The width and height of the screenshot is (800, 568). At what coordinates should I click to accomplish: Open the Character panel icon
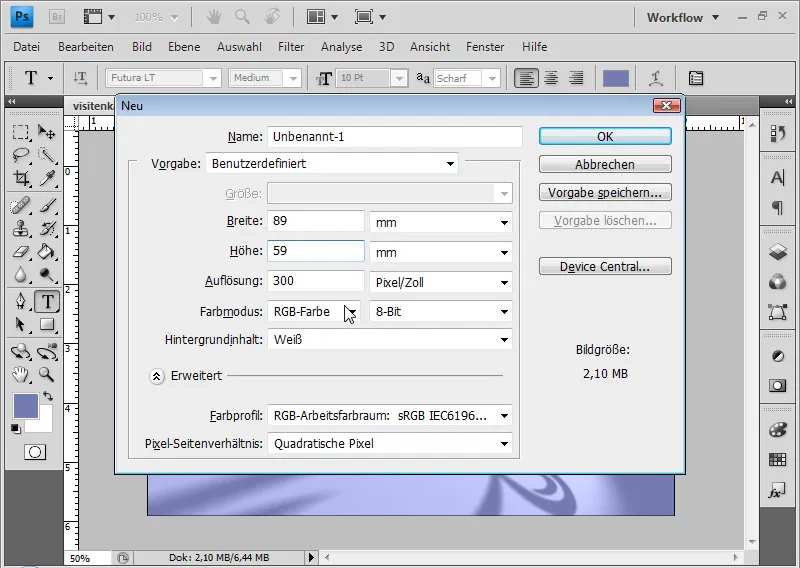coord(777,178)
